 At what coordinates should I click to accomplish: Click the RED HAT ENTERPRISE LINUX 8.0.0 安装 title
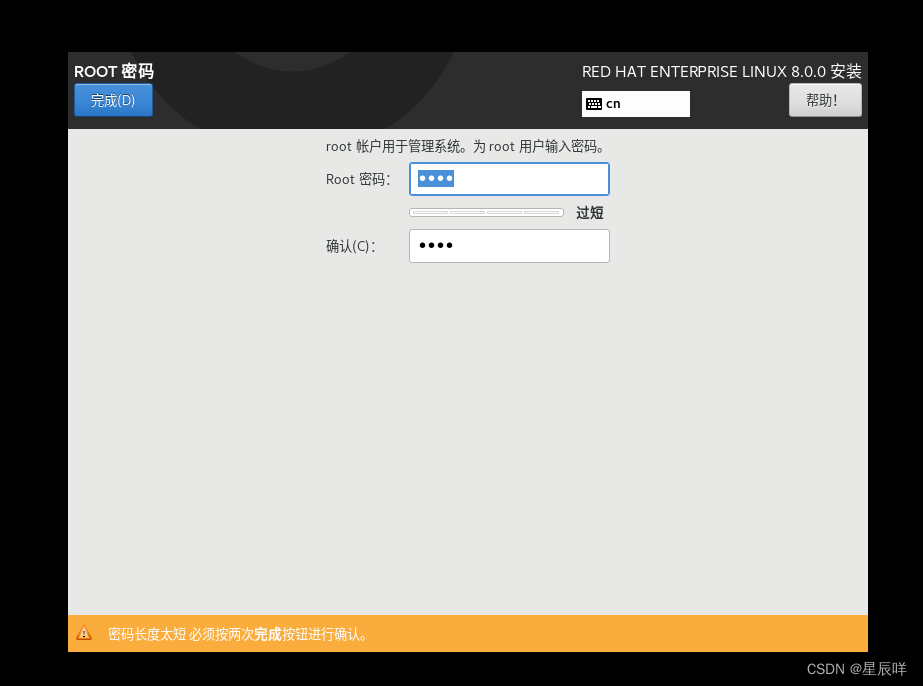[x=721, y=72]
